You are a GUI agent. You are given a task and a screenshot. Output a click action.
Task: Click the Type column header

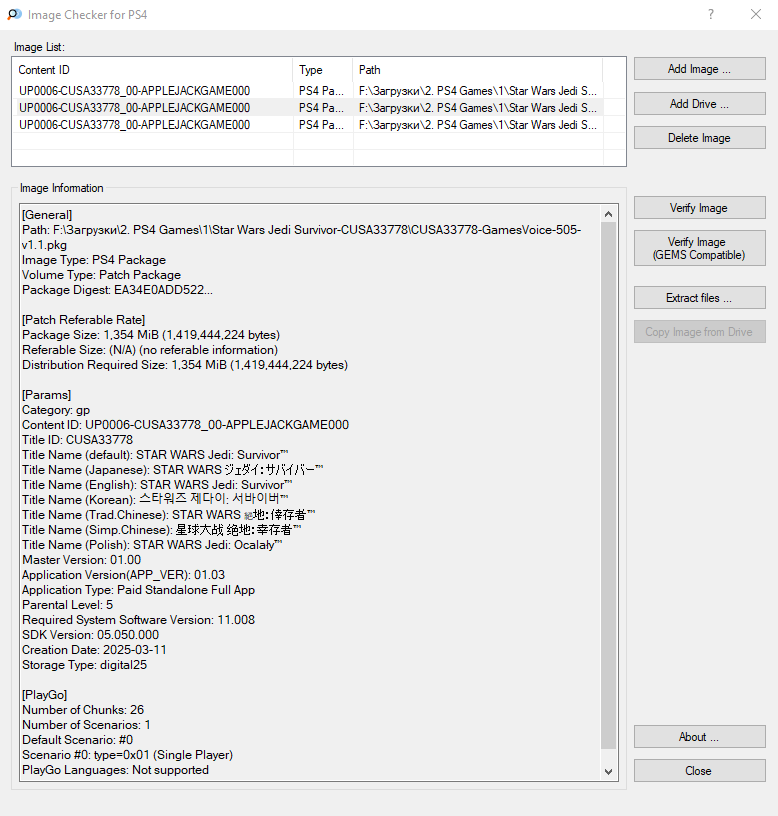click(x=323, y=70)
